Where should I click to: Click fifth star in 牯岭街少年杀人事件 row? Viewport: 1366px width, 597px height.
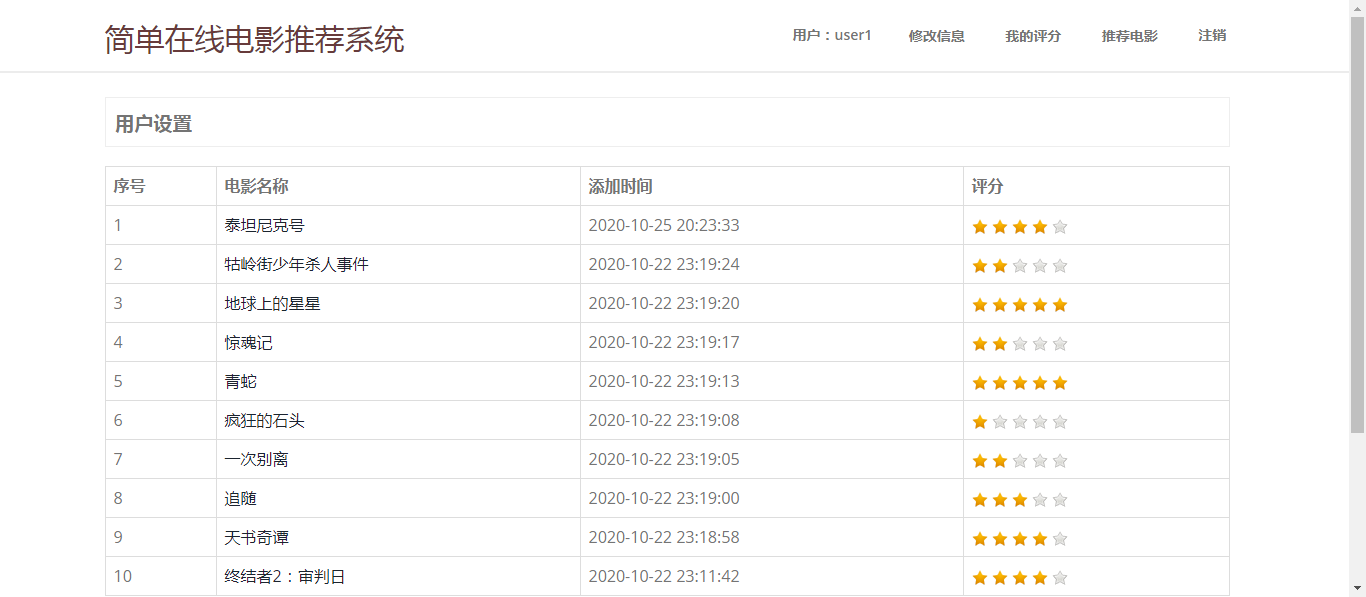[1060, 266]
